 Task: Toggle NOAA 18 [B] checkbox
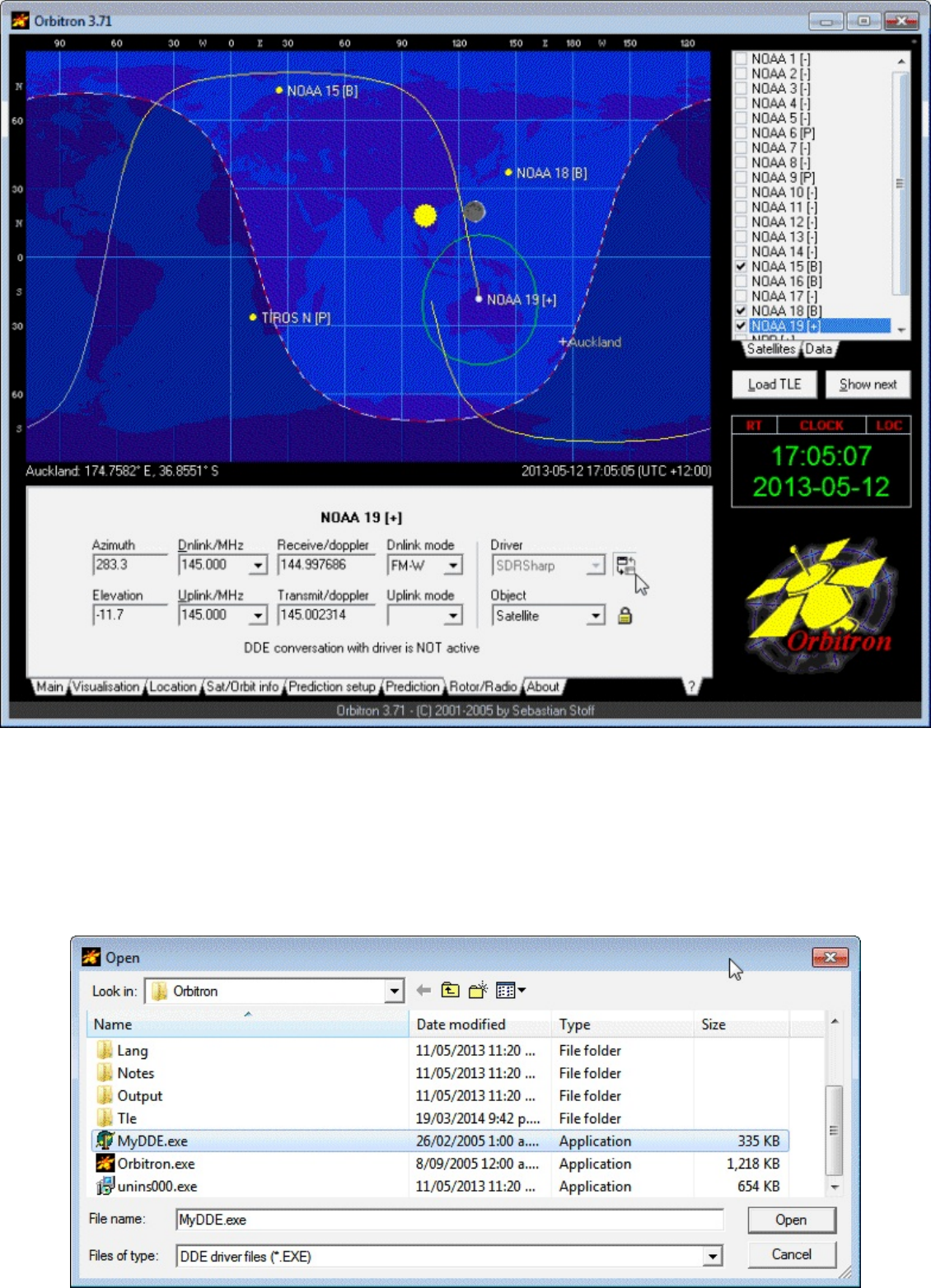(741, 310)
